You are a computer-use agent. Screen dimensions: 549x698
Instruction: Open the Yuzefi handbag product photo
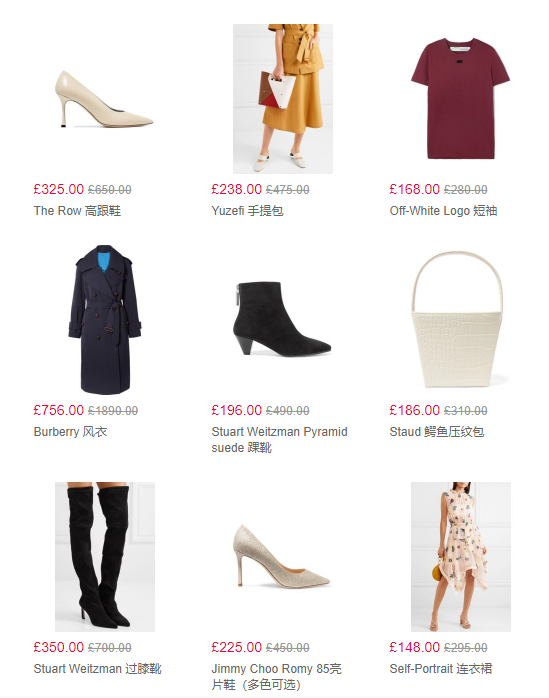pyautogui.click(x=283, y=99)
